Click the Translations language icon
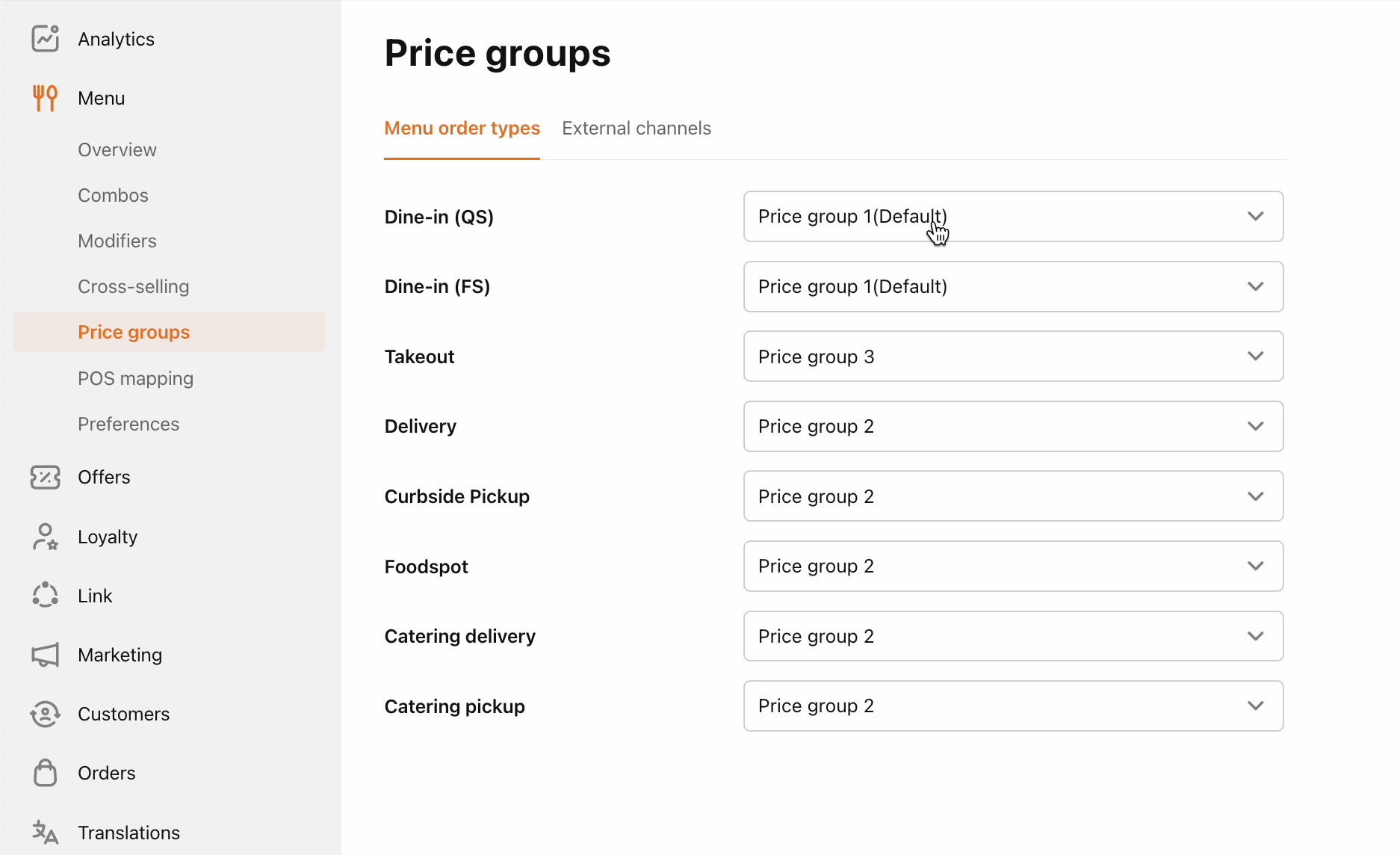 [45, 832]
